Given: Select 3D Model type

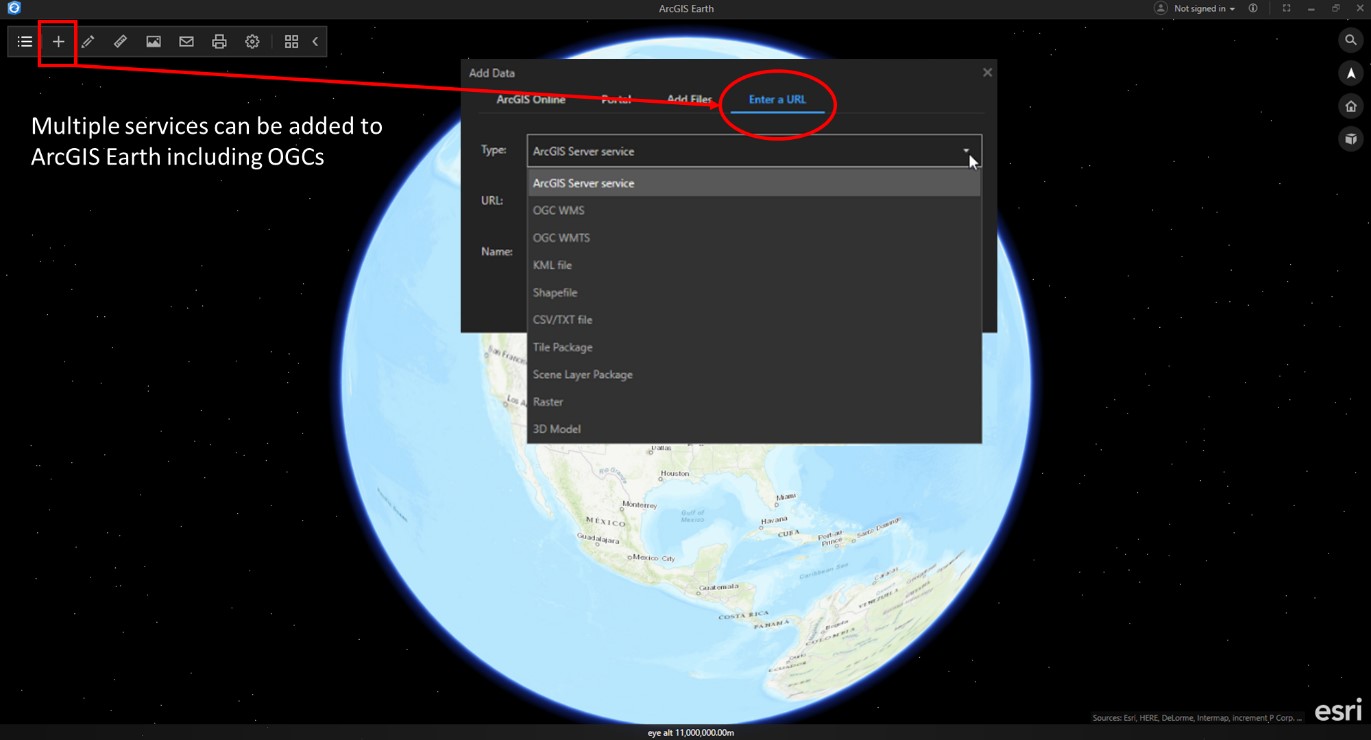Looking at the screenshot, I should [x=754, y=429].
